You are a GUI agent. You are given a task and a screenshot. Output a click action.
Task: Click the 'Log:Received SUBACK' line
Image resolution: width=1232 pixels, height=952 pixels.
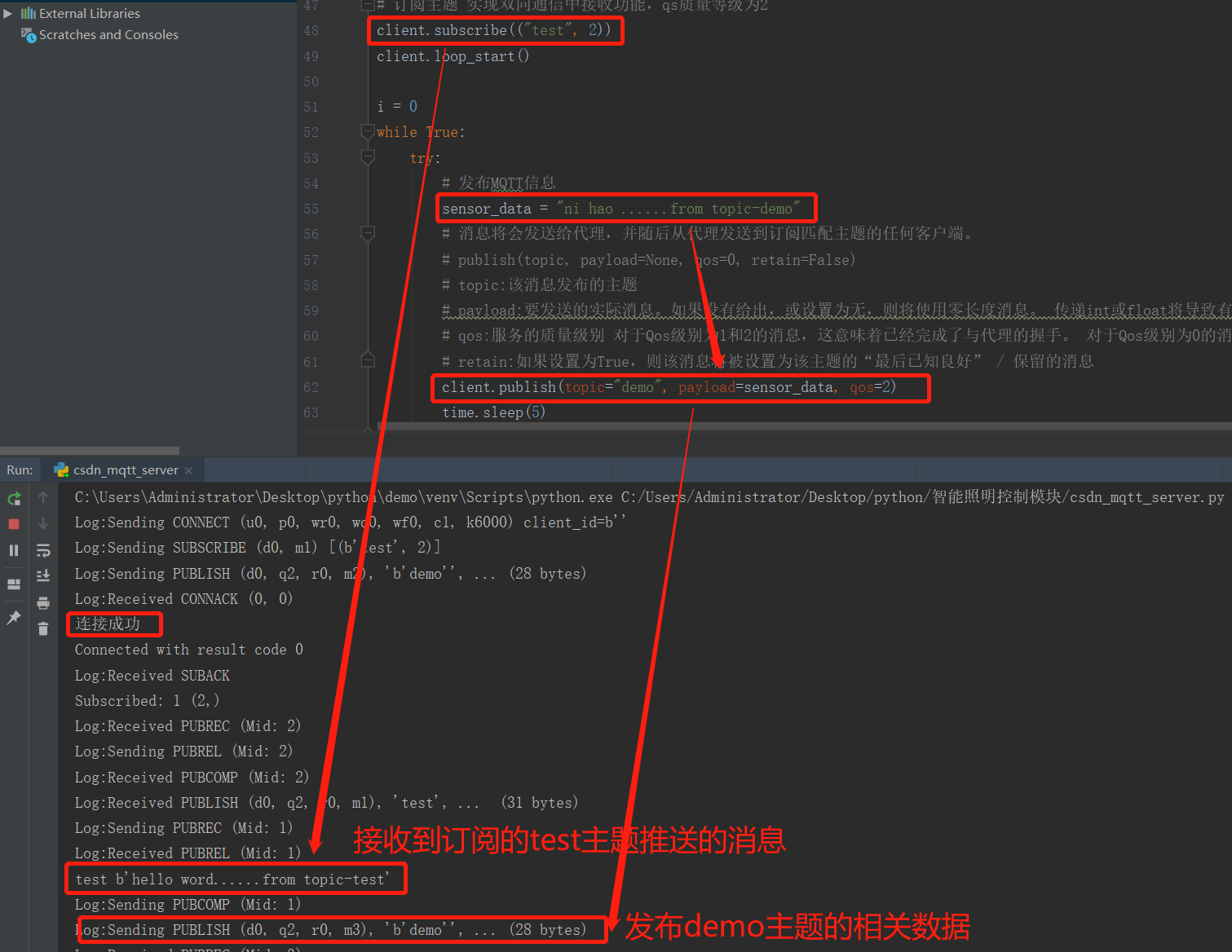coord(152,676)
